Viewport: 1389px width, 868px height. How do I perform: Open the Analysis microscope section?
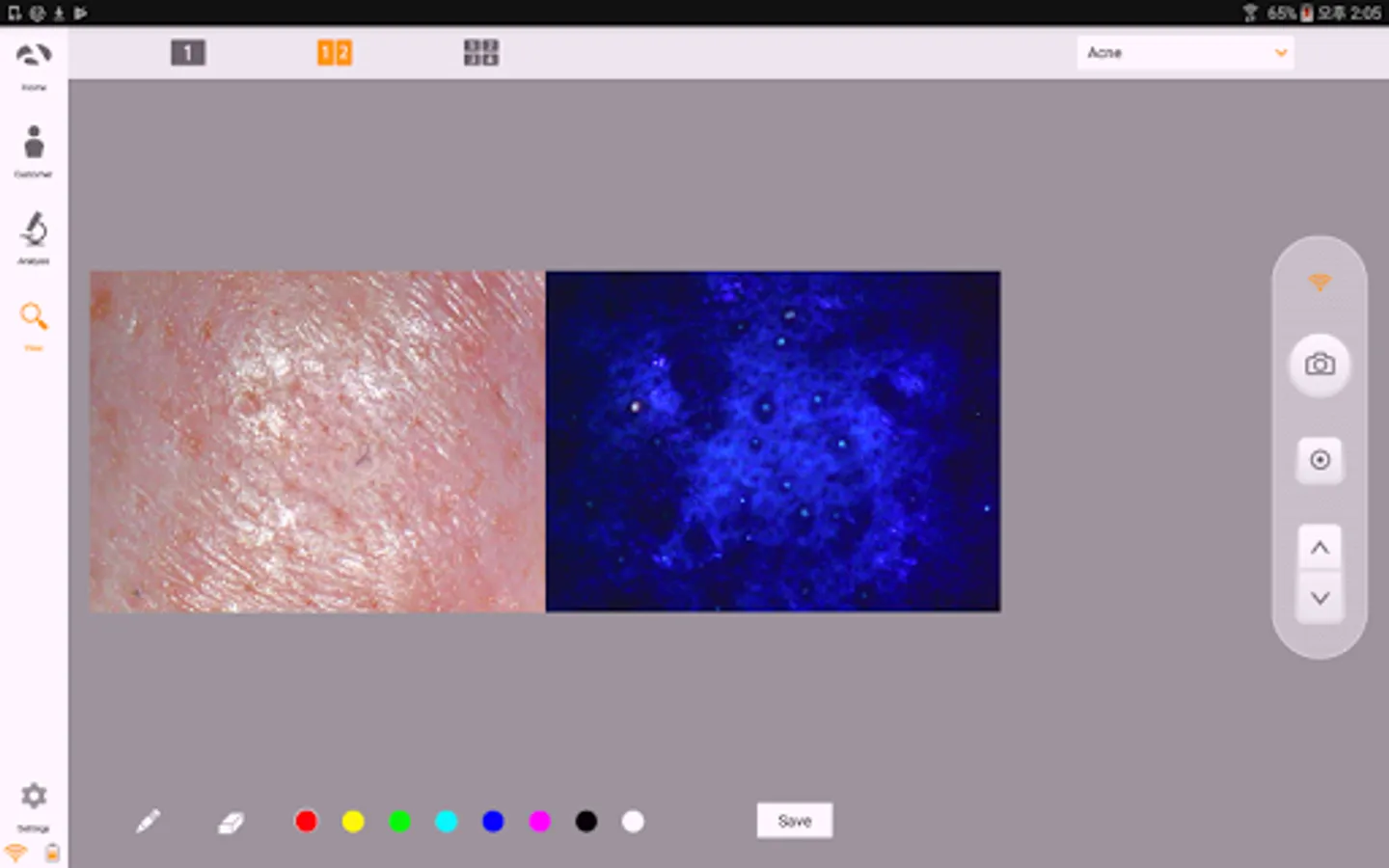pos(34,237)
